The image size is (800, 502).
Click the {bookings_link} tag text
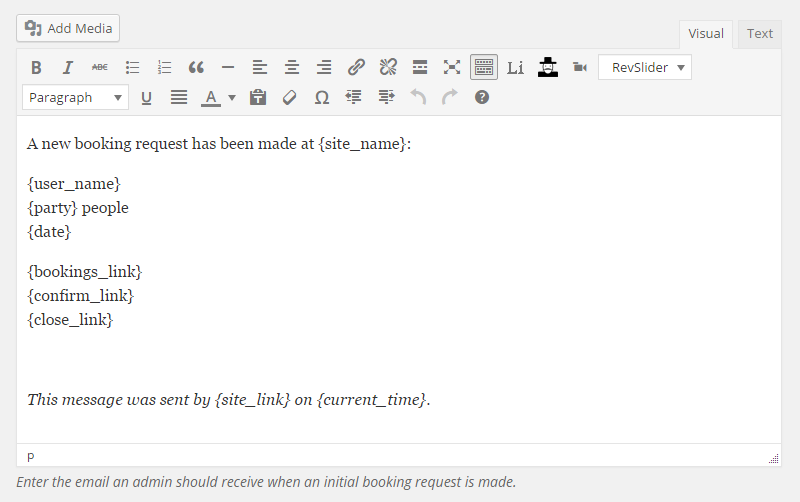click(x=85, y=271)
